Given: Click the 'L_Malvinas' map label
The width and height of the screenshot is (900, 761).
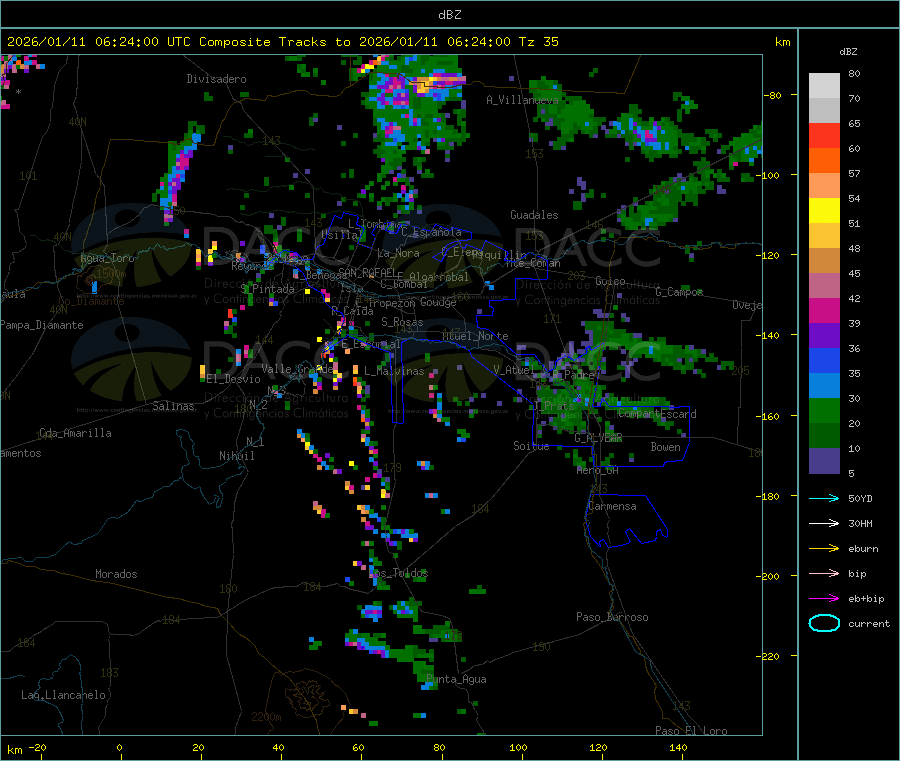Looking at the screenshot, I should (x=394, y=372).
